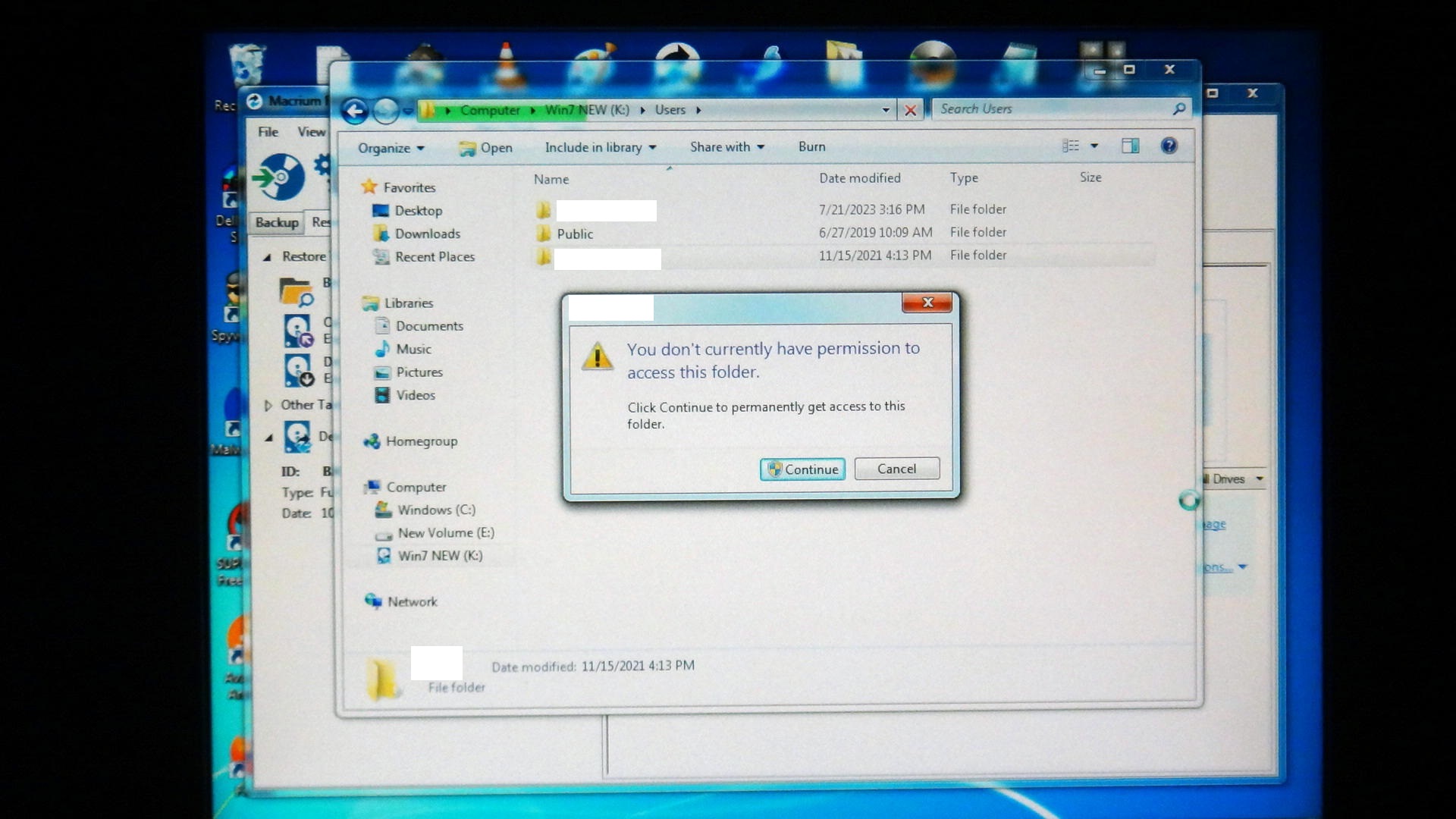Close the permission dialog with the red X
This screenshot has width=1456, height=819.
pyautogui.click(x=927, y=303)
